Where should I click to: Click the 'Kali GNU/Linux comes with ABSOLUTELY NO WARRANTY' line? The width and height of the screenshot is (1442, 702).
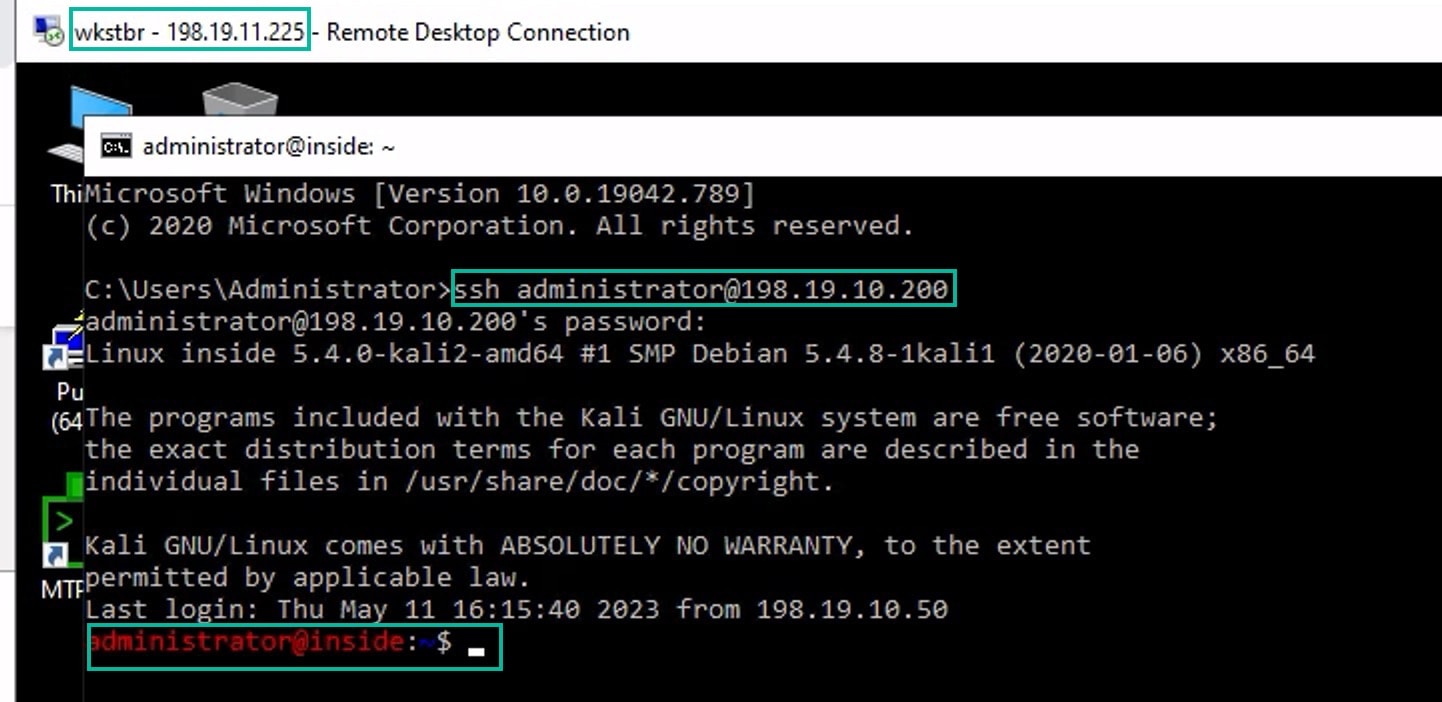click(588, 546)
